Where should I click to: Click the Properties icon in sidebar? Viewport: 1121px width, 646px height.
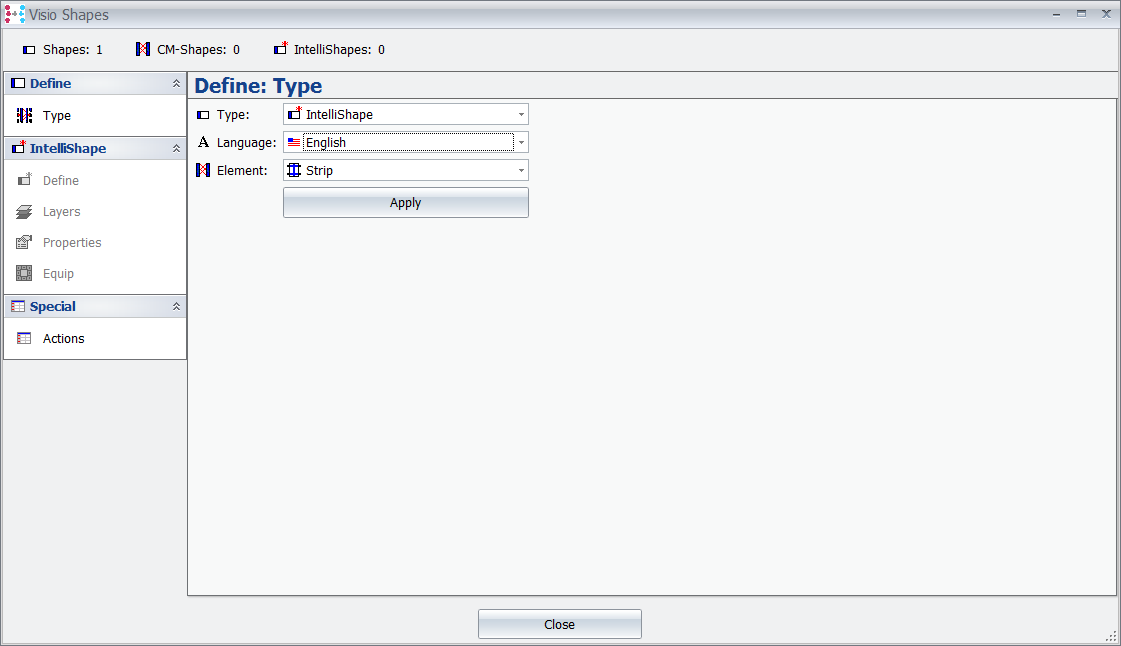click(24, 242)
